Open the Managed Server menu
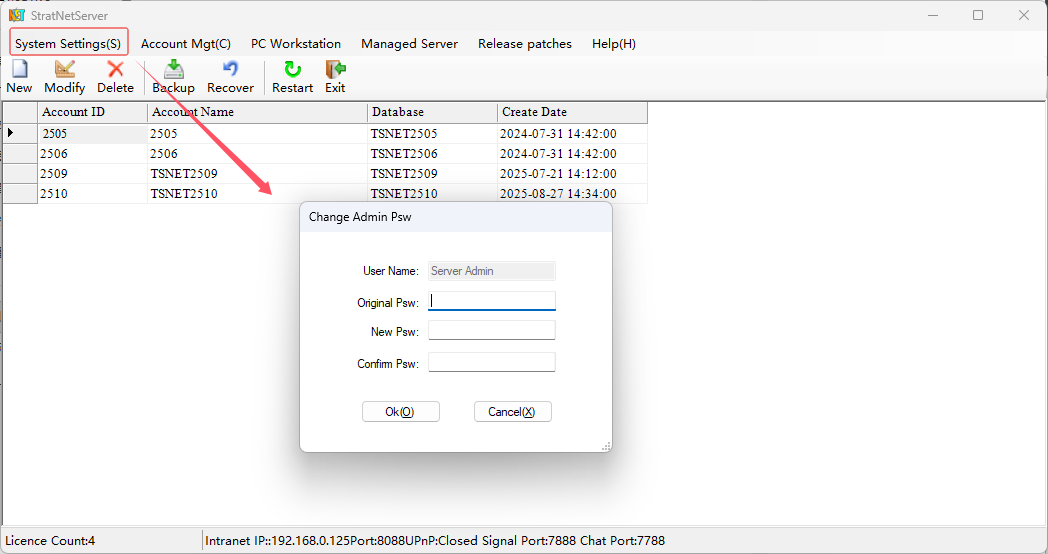The image size is (1048, 554). (409, 43)
